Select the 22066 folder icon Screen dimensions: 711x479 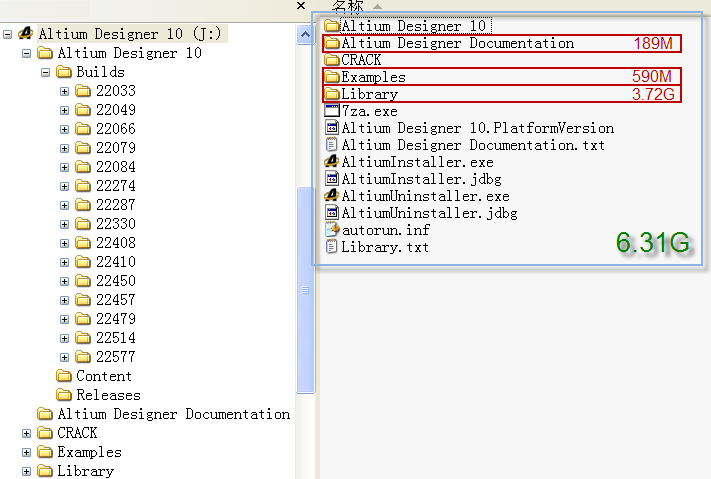(83, 129)
